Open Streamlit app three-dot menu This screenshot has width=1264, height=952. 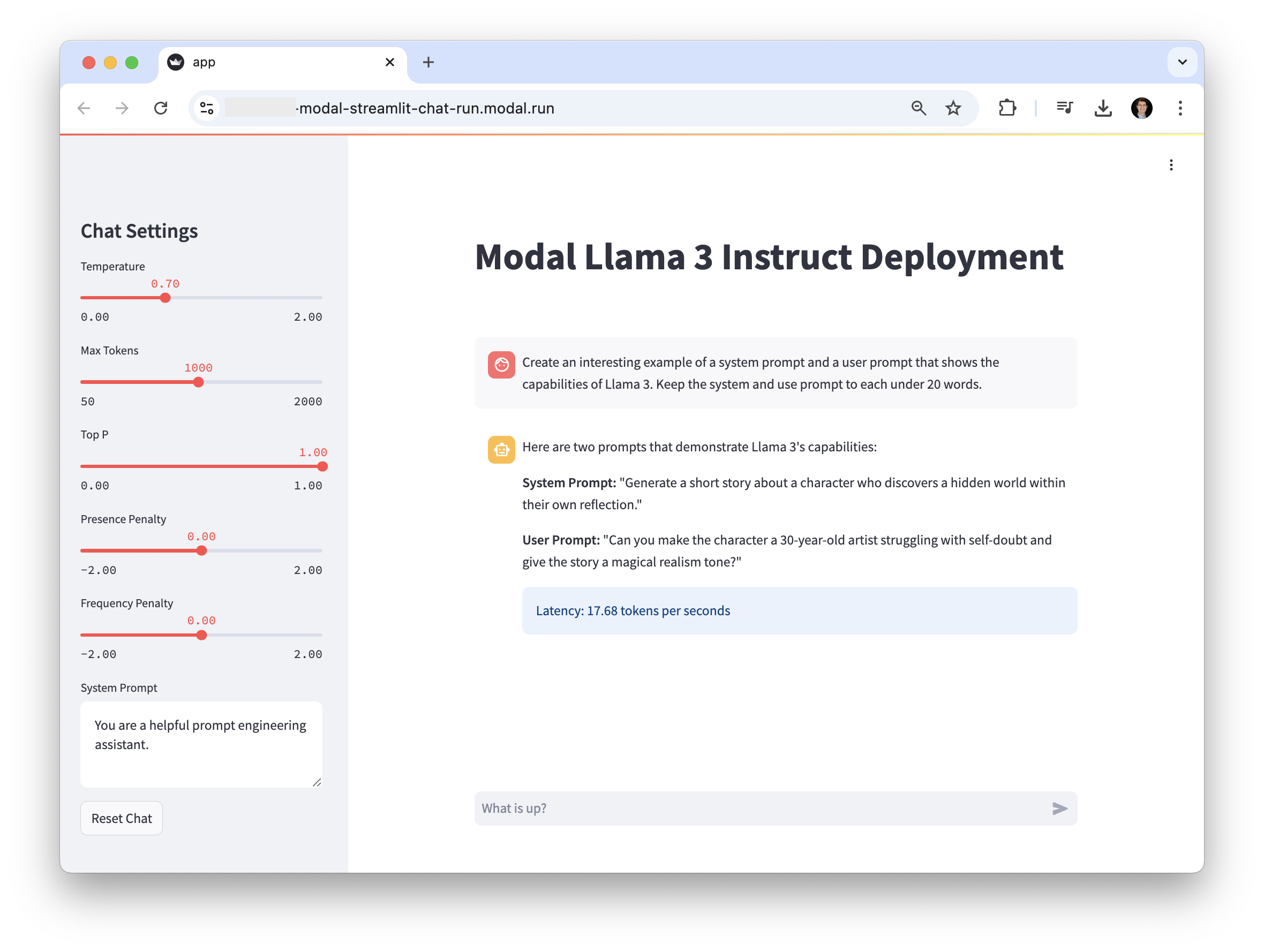[x=1171, y=165]
